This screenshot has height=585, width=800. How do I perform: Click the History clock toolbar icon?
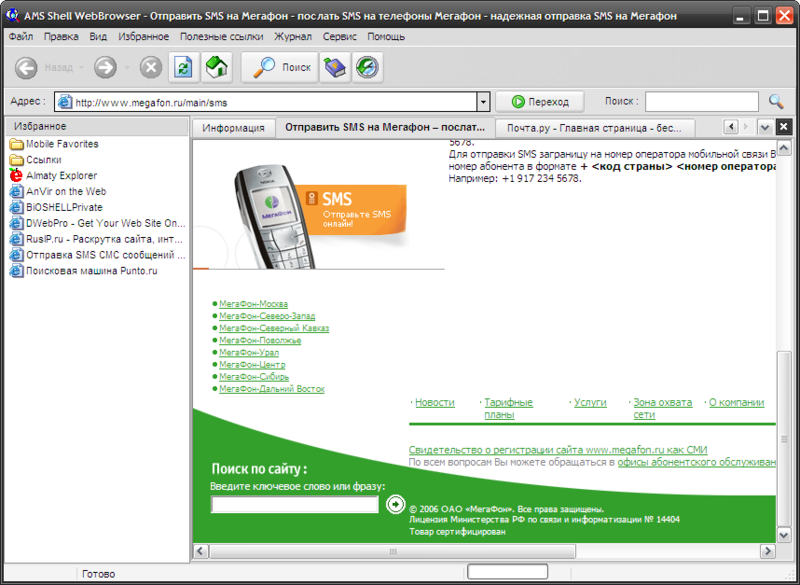point(367,67)
